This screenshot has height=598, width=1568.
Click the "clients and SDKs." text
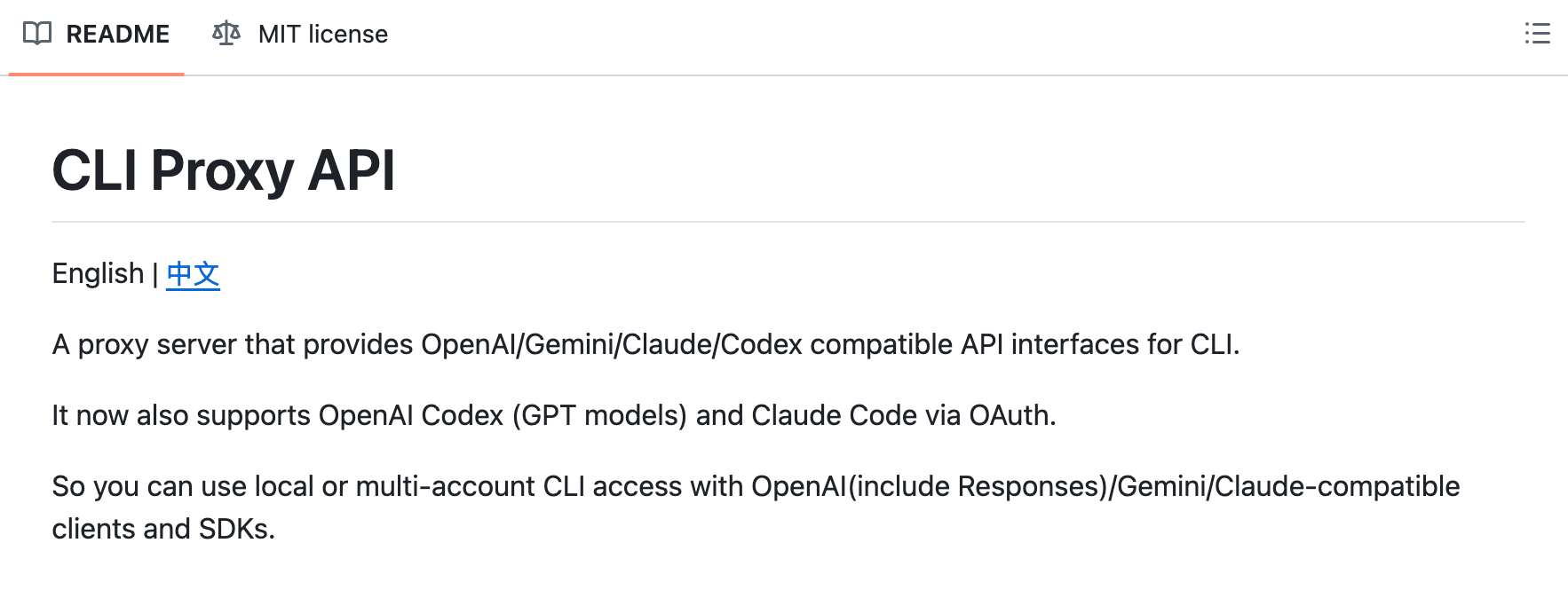click(x=163, y=529)
